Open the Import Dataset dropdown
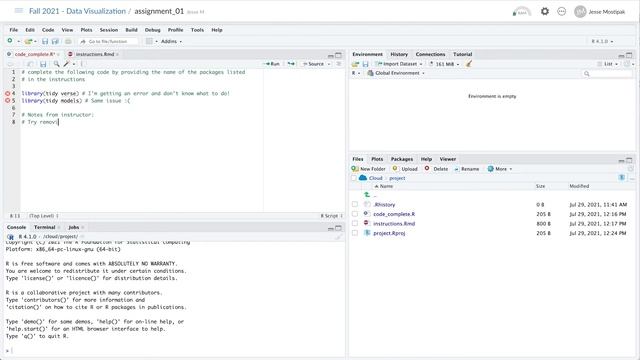The width and height of the screenshot is (640, 360). pos(399,64)
